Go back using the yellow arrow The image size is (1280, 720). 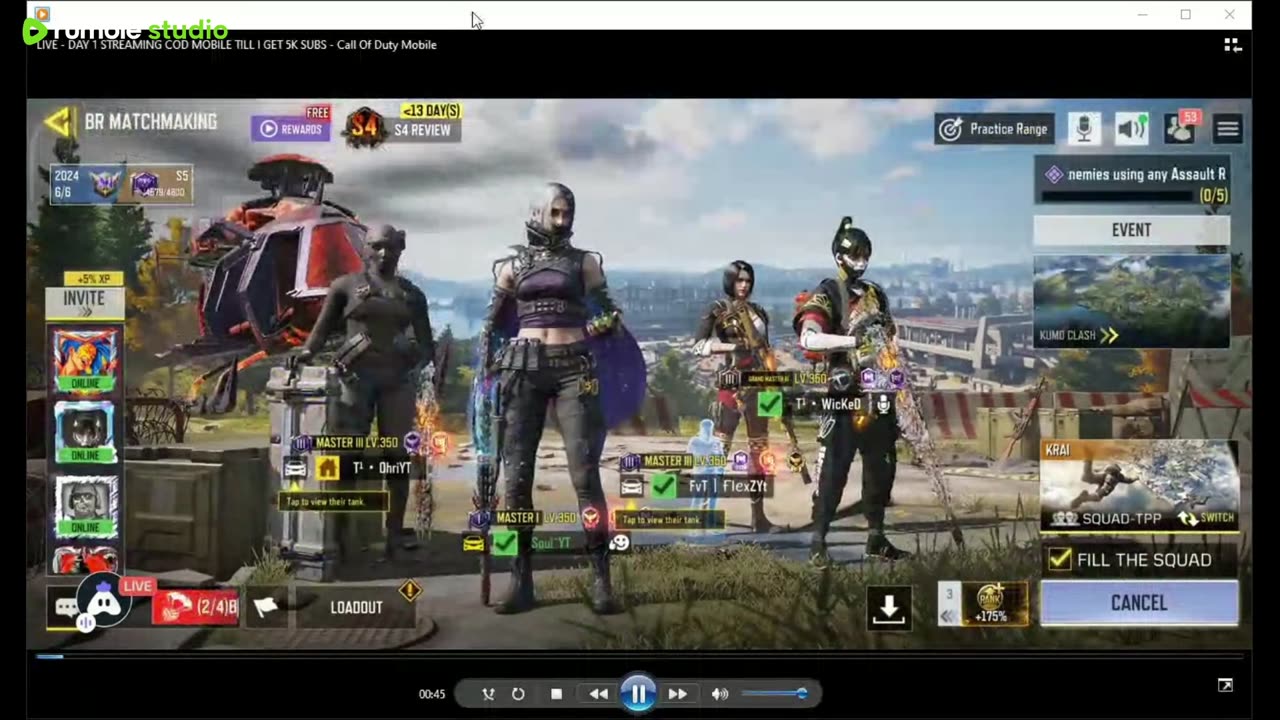(x=59, y=122)
